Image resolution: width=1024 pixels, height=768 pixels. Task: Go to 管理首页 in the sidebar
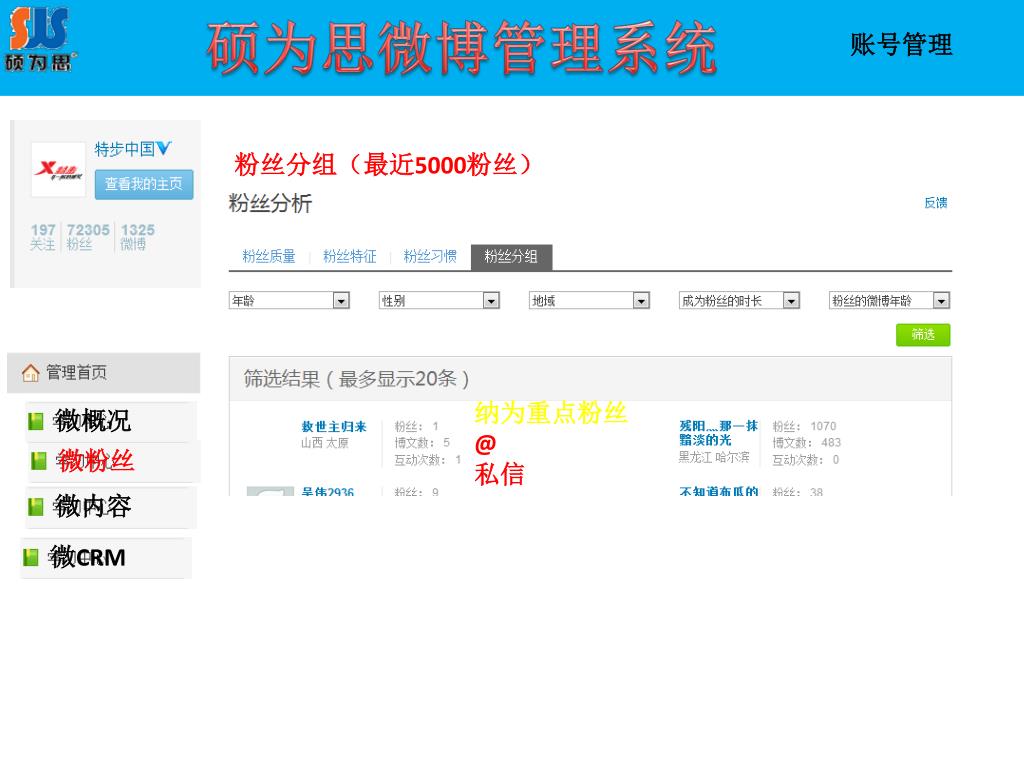(103, 373)
